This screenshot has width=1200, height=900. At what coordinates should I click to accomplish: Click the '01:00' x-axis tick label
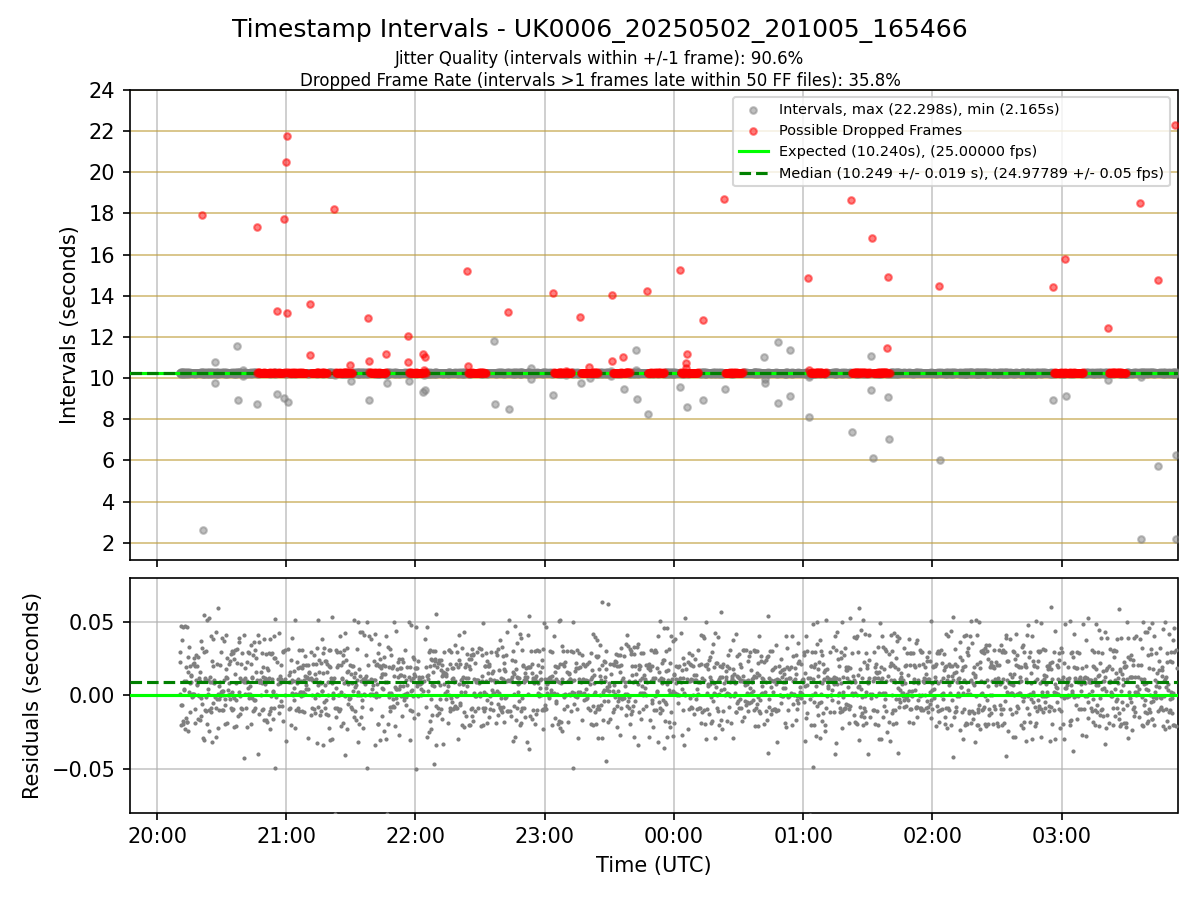pos(803,835)
